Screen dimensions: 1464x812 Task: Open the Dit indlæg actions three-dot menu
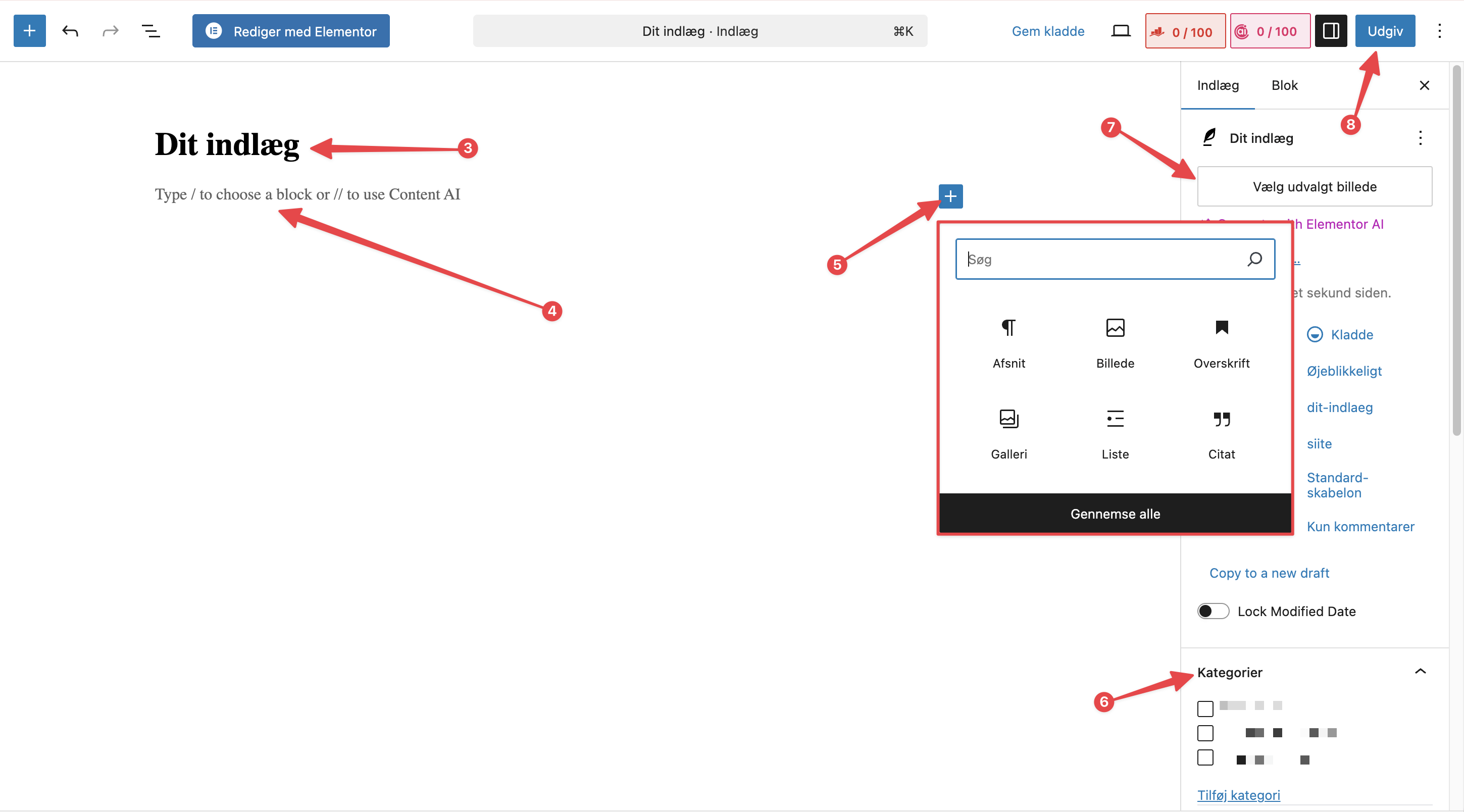pyautogui.click(x=1420, y=138)
